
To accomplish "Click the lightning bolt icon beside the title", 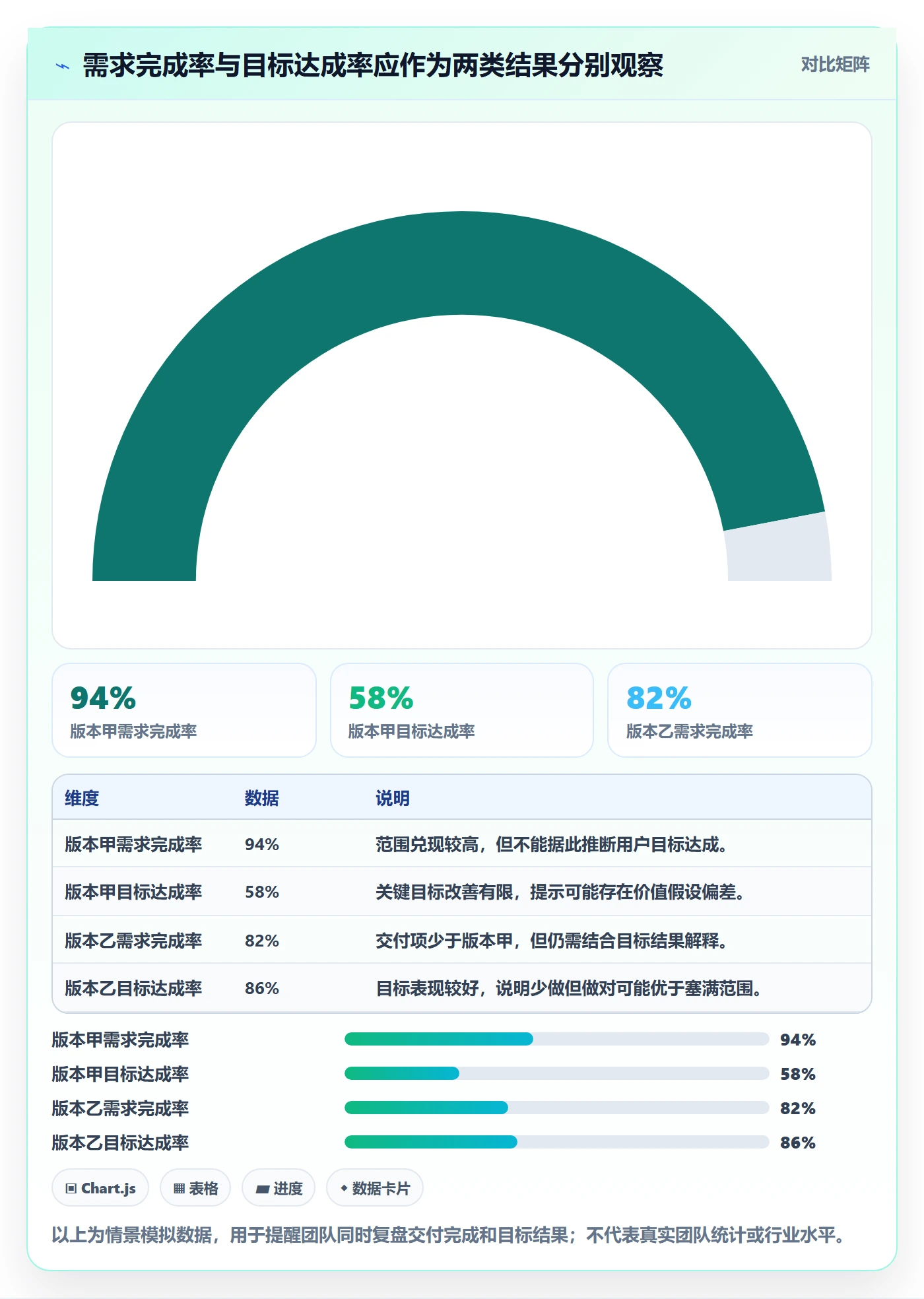I will [x=63, y=66].
